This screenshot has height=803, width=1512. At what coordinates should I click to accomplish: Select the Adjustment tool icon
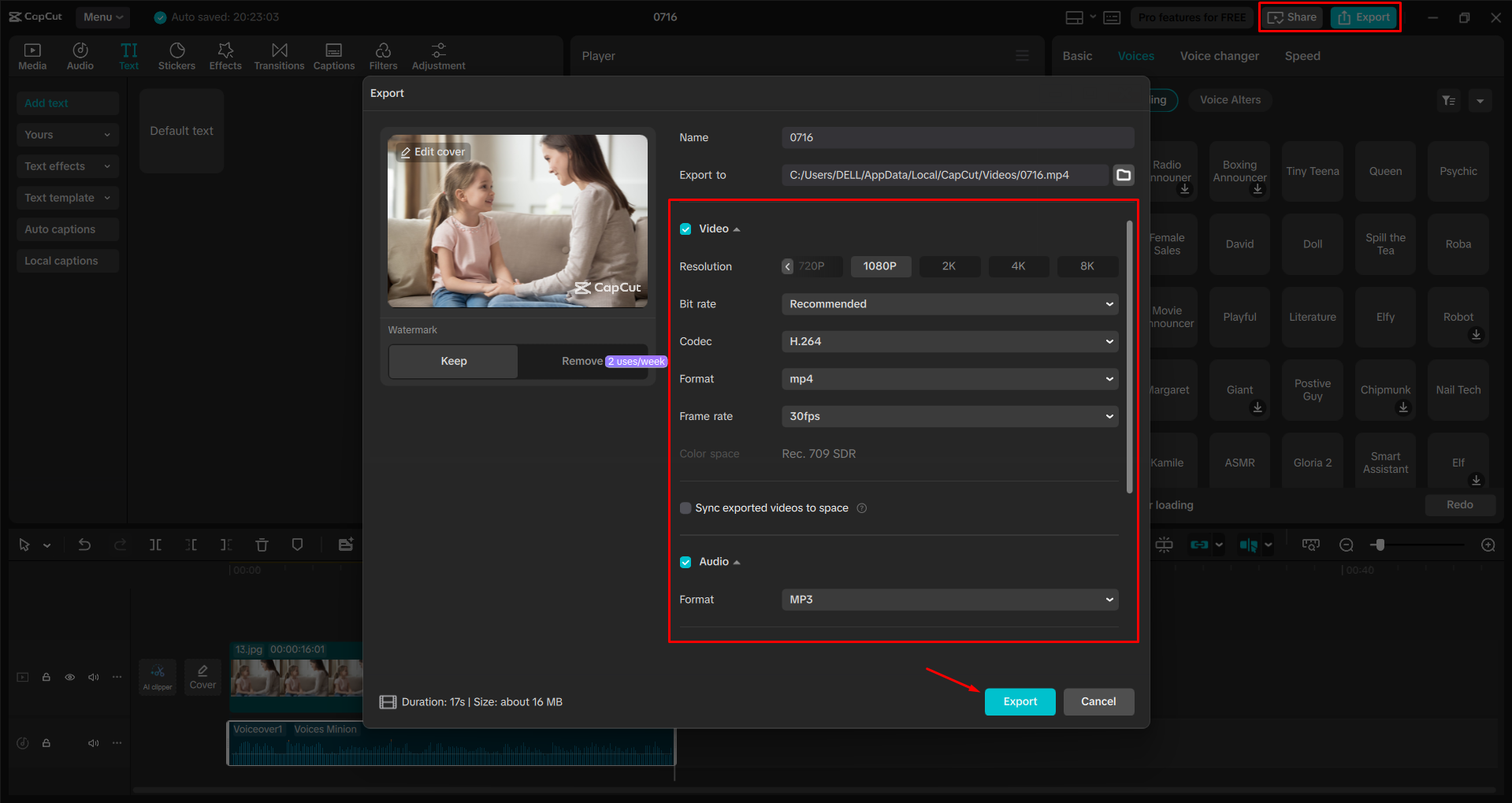tap(438, 55)
